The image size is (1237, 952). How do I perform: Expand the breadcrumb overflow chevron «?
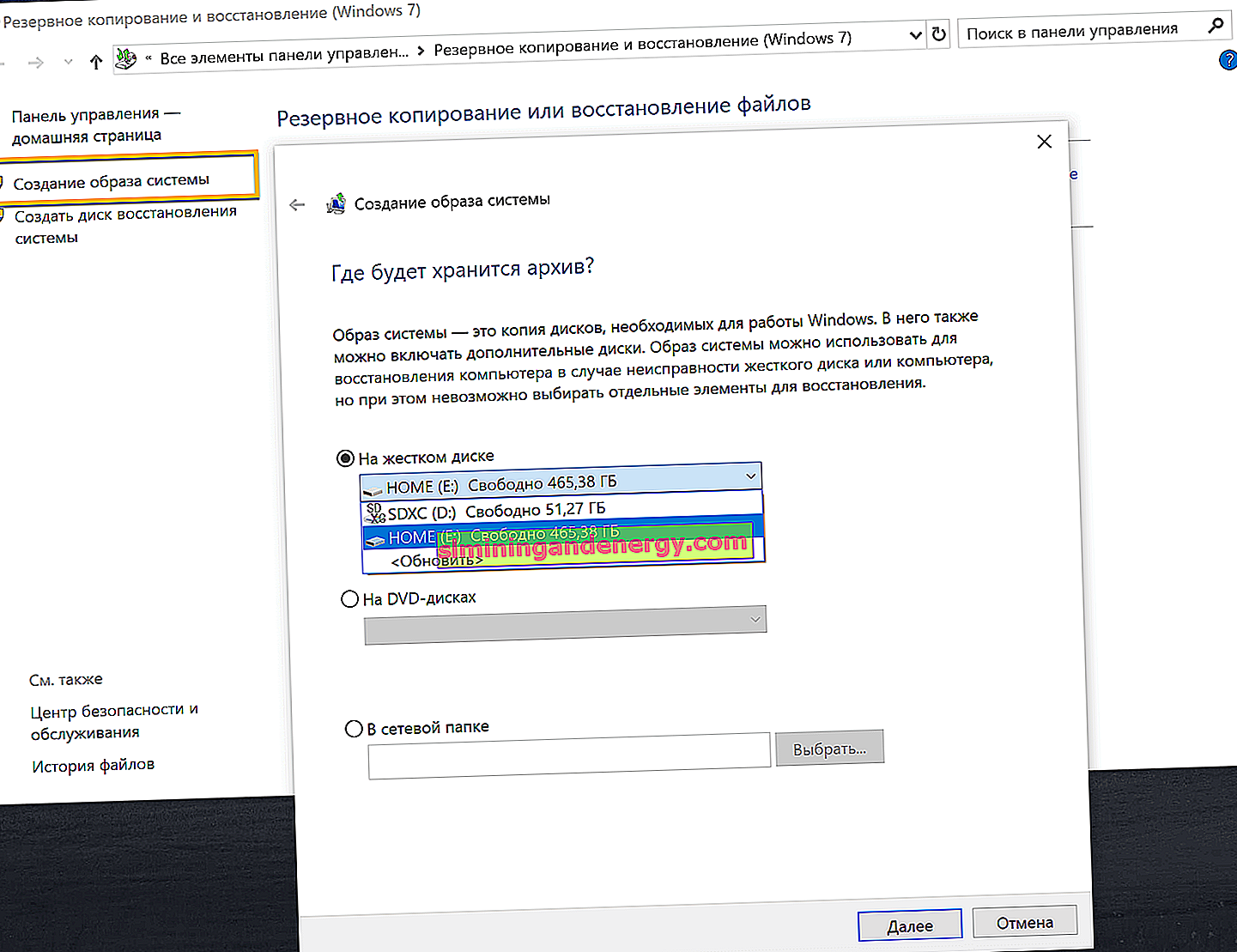coord(149,58)
